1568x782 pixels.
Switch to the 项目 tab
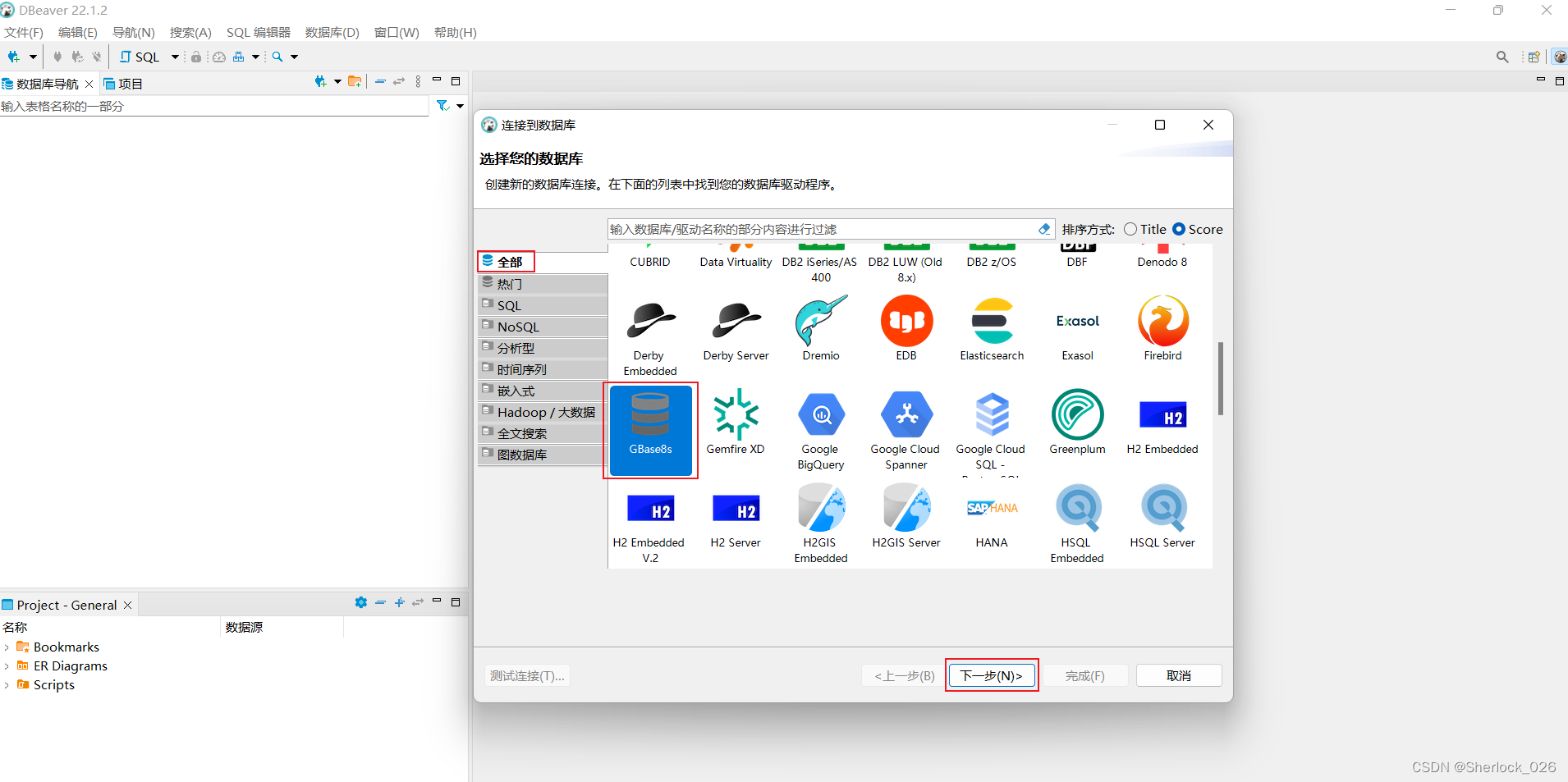129,83
